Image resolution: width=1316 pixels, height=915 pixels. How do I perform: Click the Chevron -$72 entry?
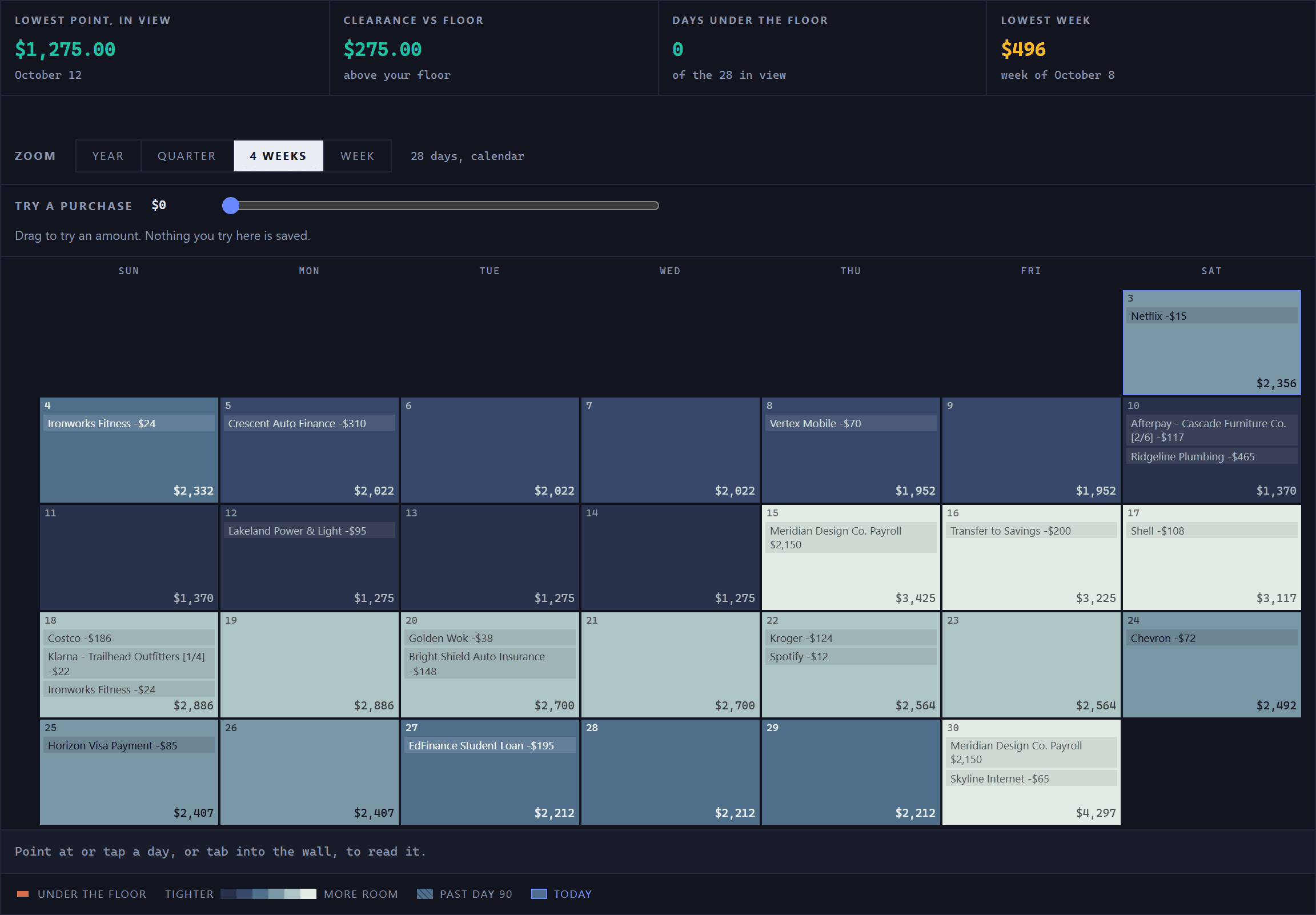pyautogui.click(x=1211, y=638)
